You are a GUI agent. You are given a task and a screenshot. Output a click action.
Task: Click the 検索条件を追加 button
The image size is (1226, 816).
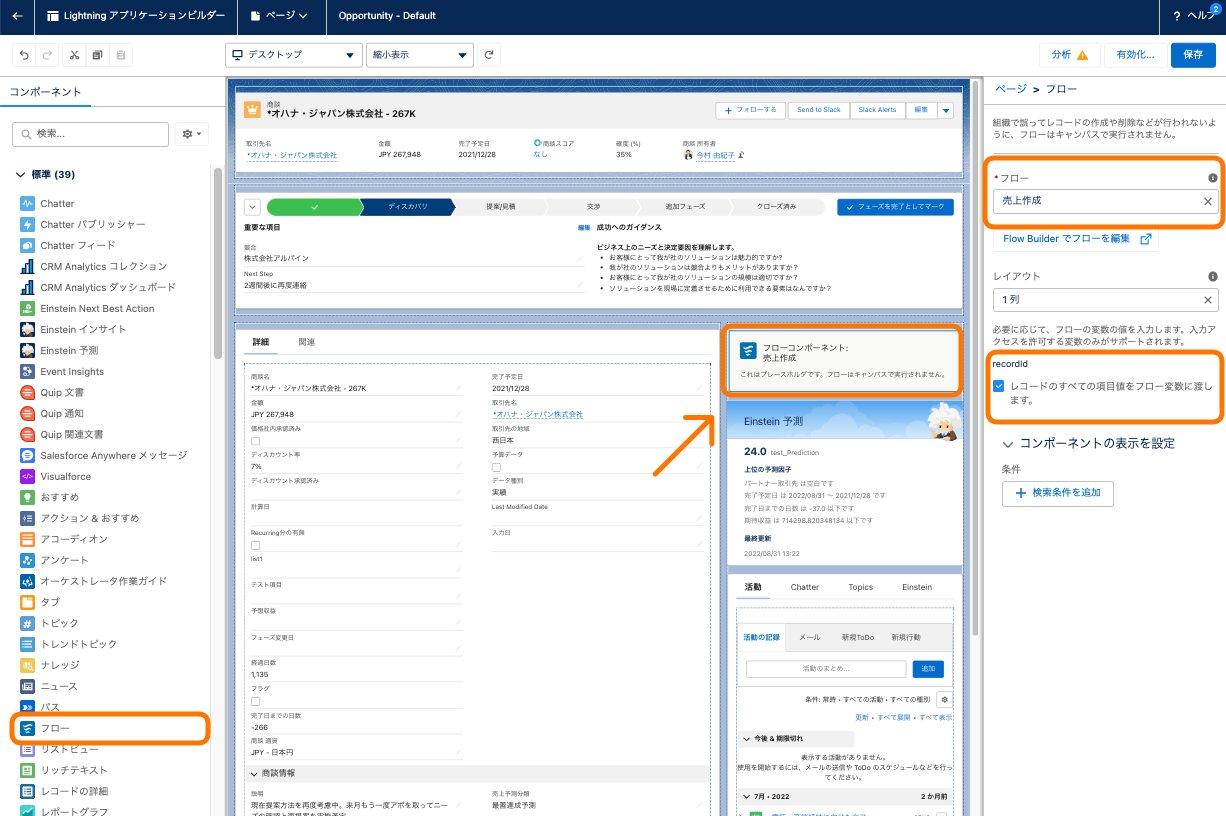coord(1057,493)
